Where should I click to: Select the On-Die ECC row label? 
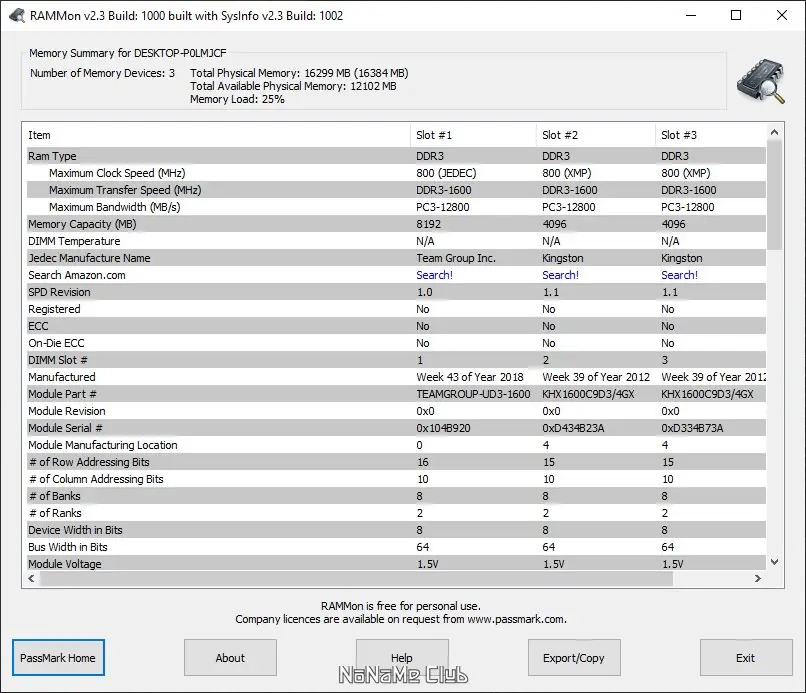56,343
